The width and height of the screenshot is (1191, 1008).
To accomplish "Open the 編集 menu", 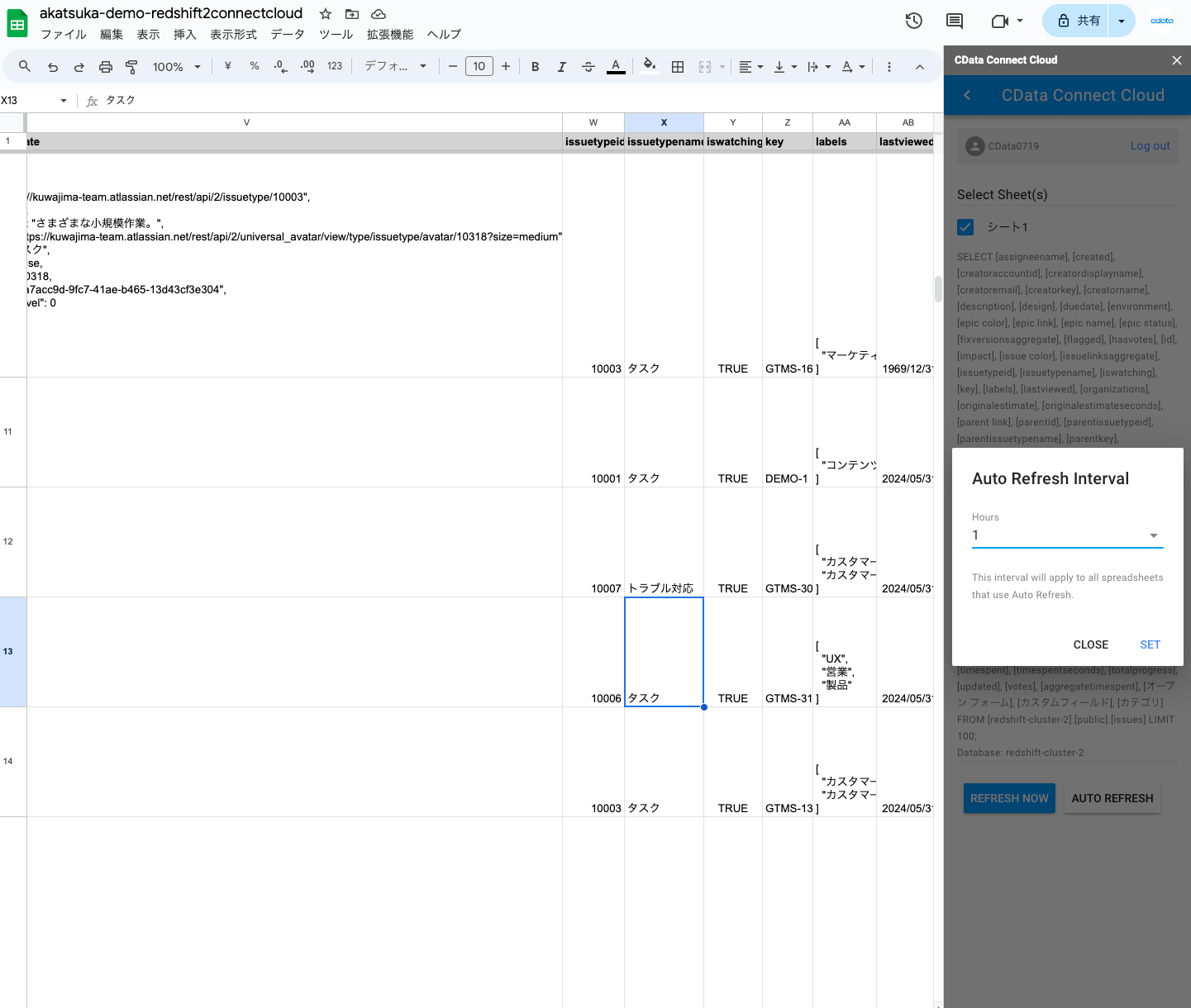I will (112, 35).
